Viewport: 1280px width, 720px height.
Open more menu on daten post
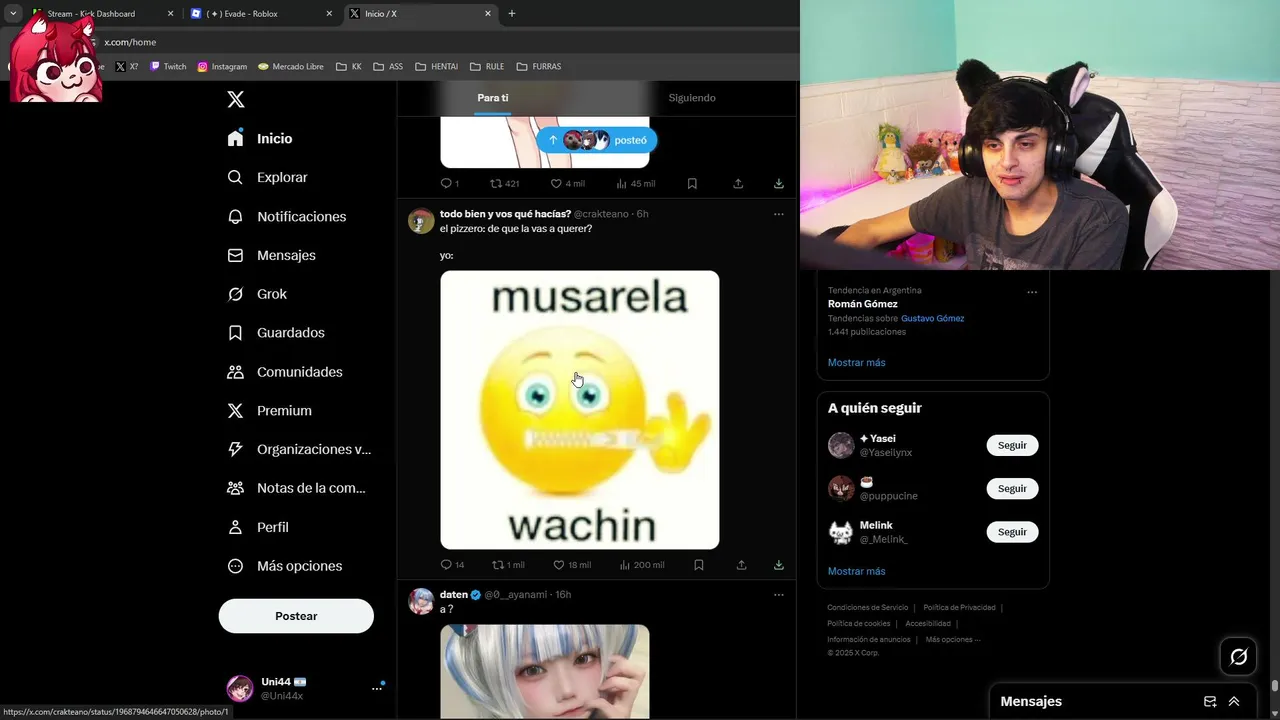778,595
